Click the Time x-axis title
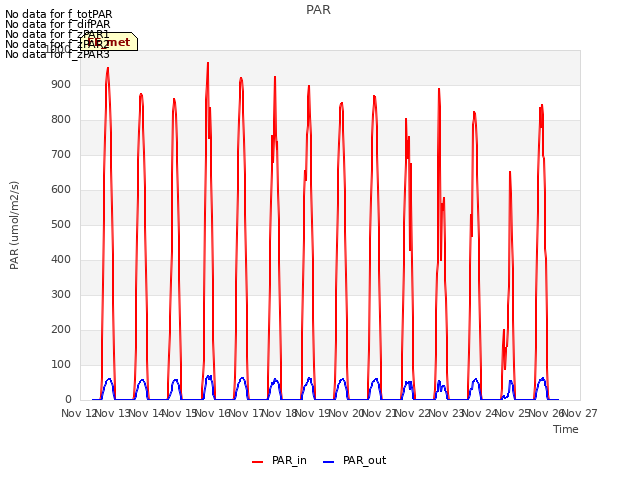 566,429
